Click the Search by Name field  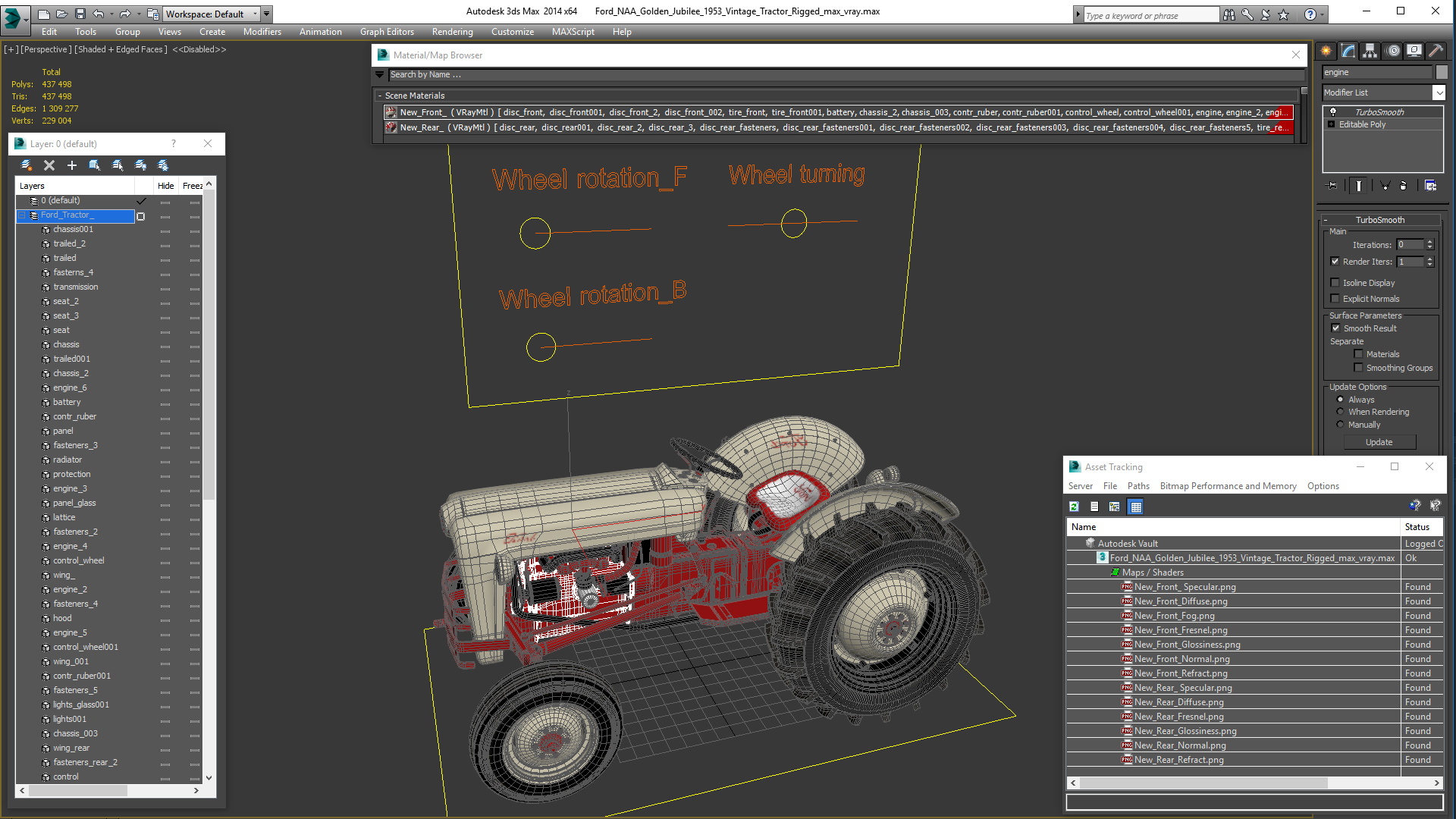coord(846,74)
